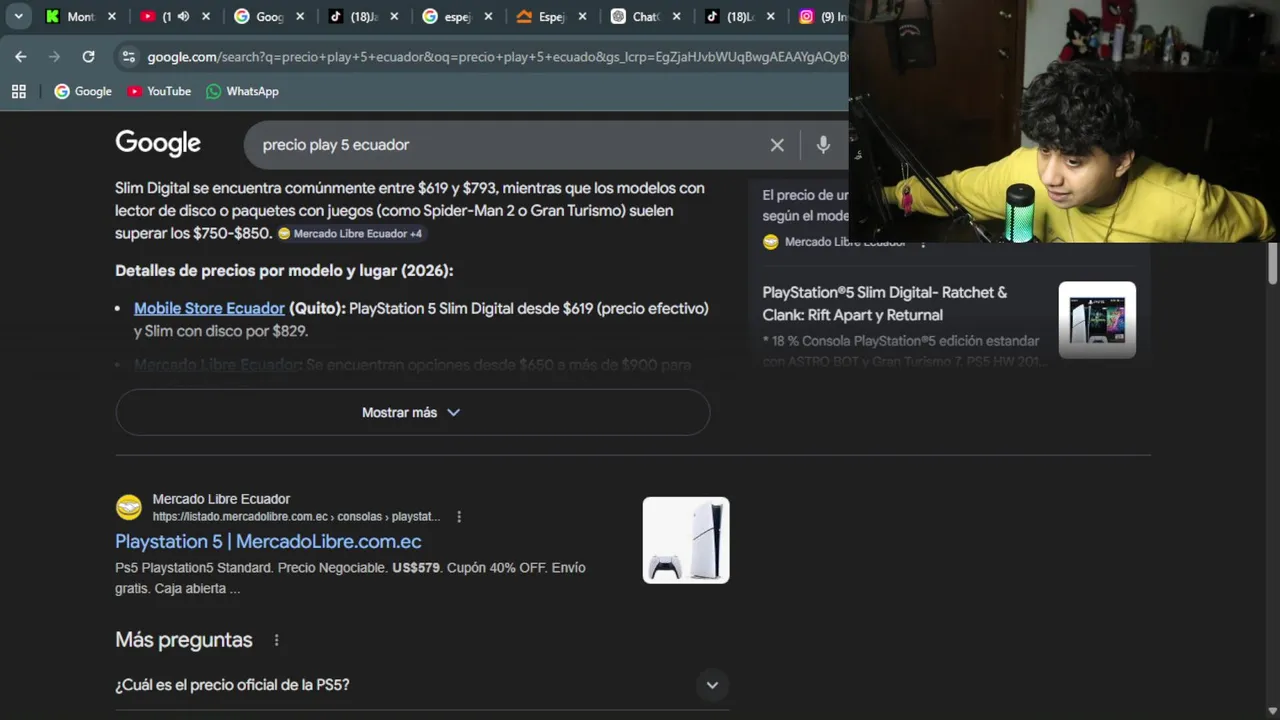The width and height of the screenshot is (1280, 720).
Task: Open more options for Mercado Libre result
Action: (x=459, y=517)
